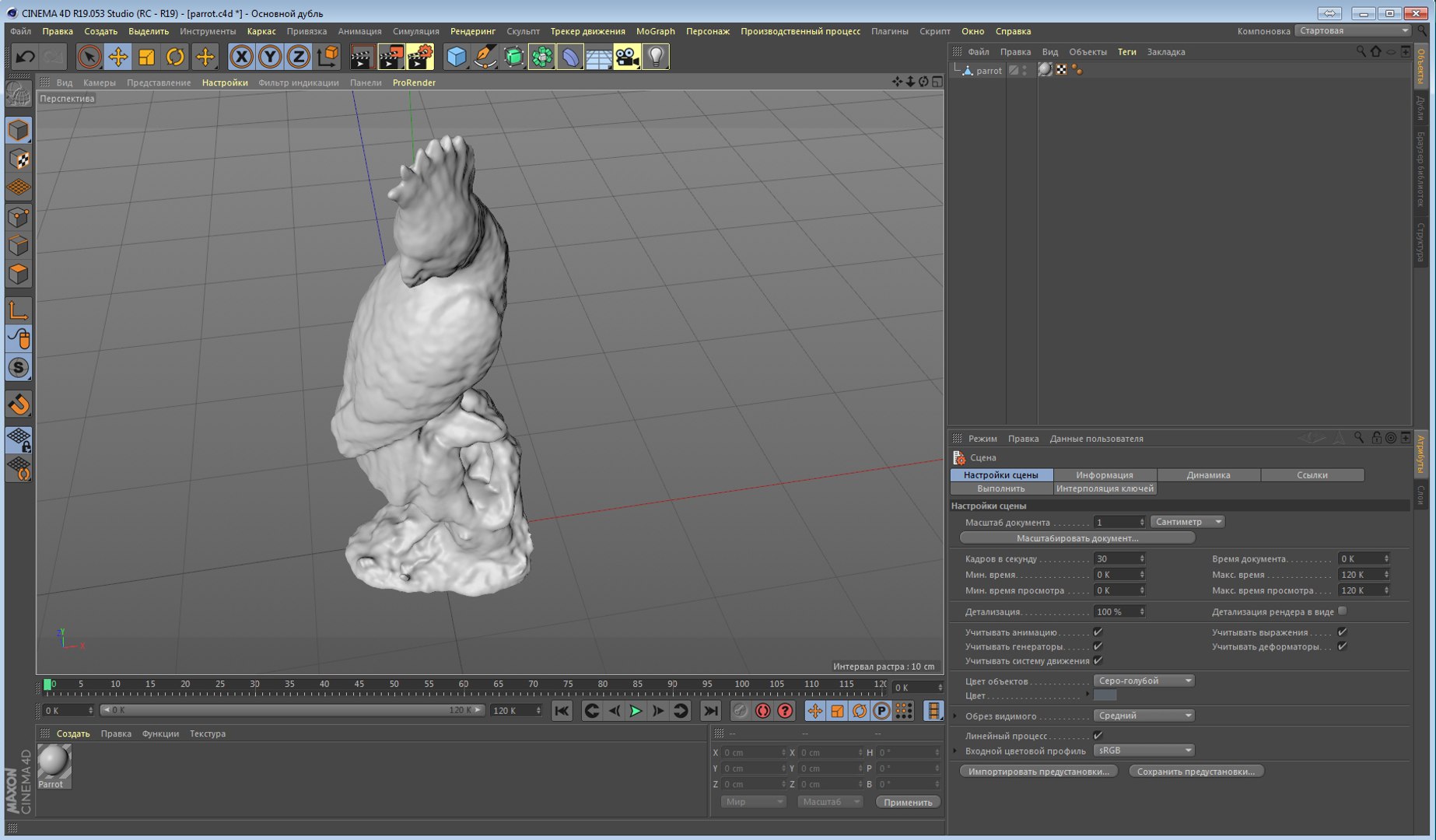Open the Стартовая layout dropdown
Screen dimensions: 1436x840
[x=1354, y=31]
